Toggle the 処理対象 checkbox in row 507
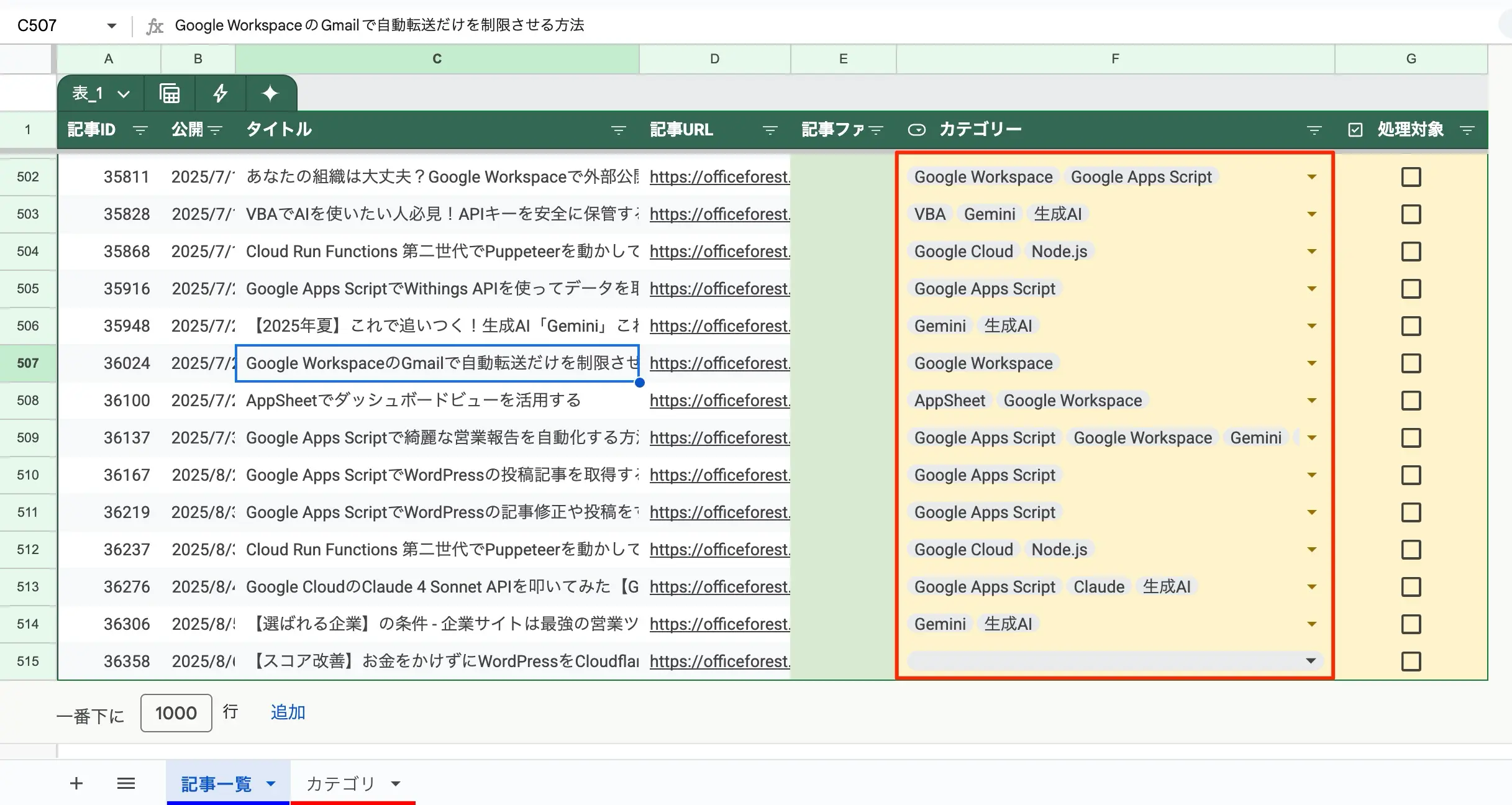Screen dimensions: 1512x805 point(1411,363)
